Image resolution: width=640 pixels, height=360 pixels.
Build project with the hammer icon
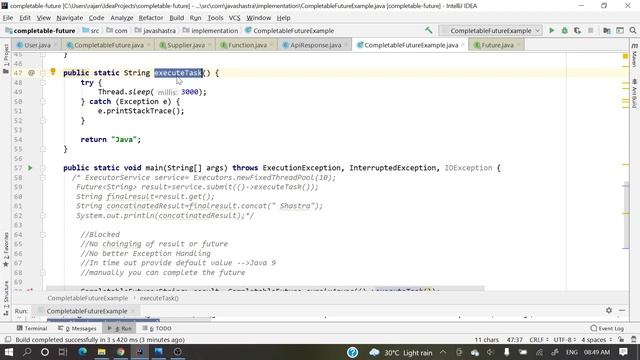429,30
